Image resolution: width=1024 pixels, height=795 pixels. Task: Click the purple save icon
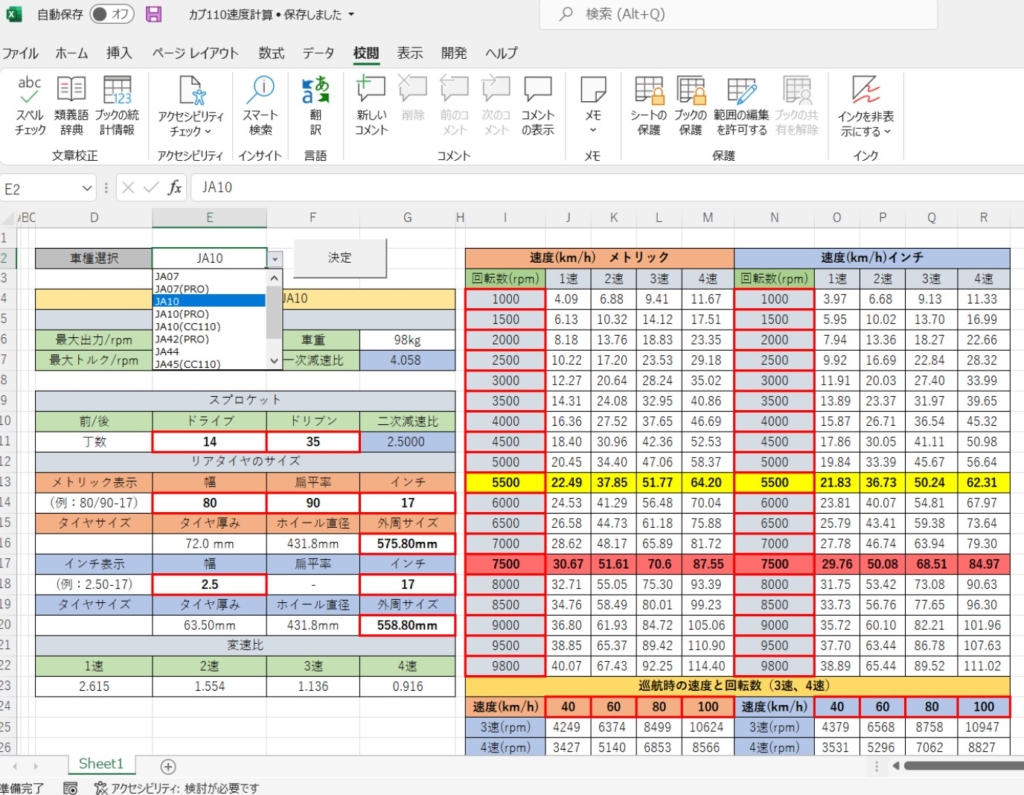click(153, 14)
